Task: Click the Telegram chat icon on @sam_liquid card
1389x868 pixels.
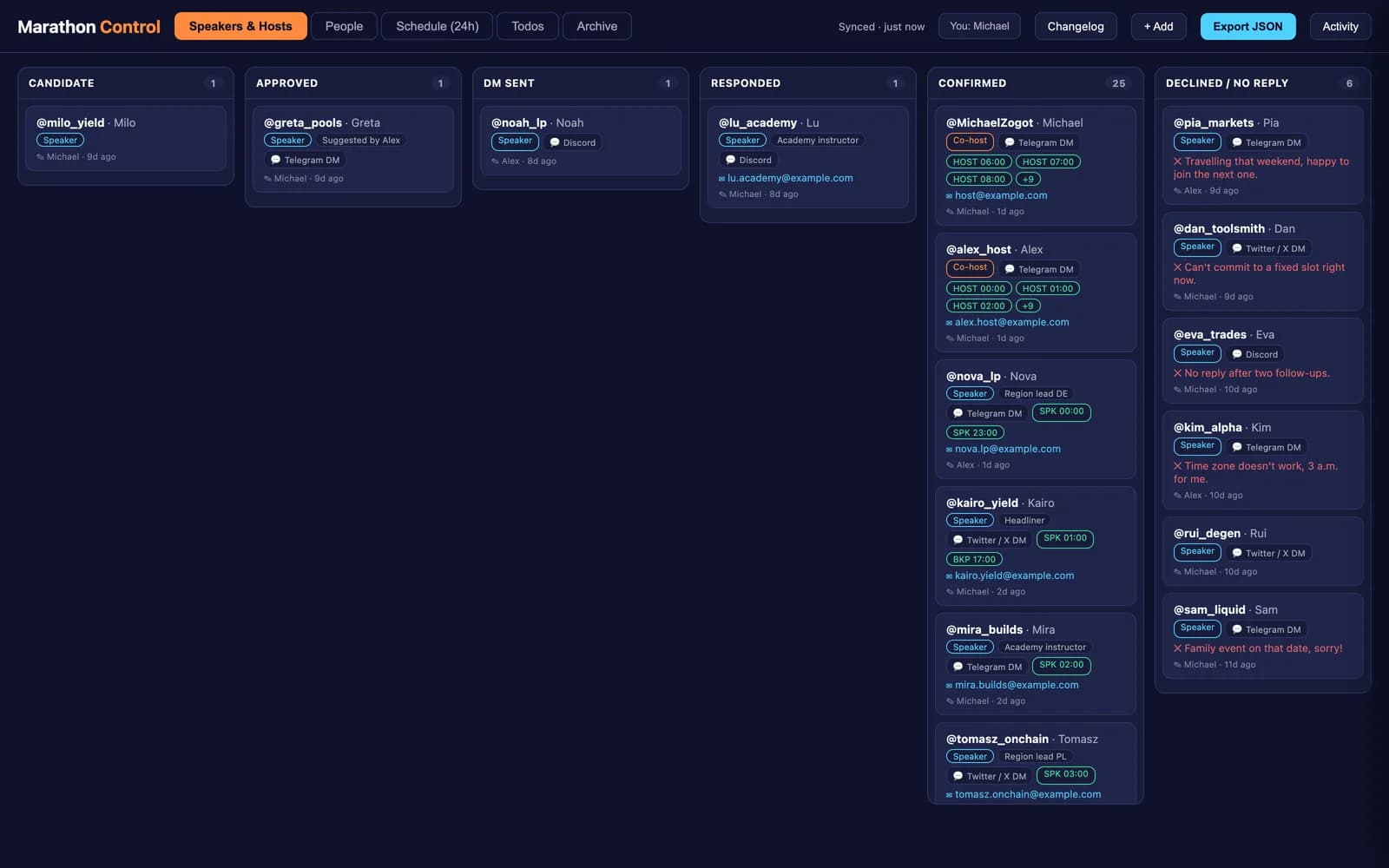Action: [1237, 629]
